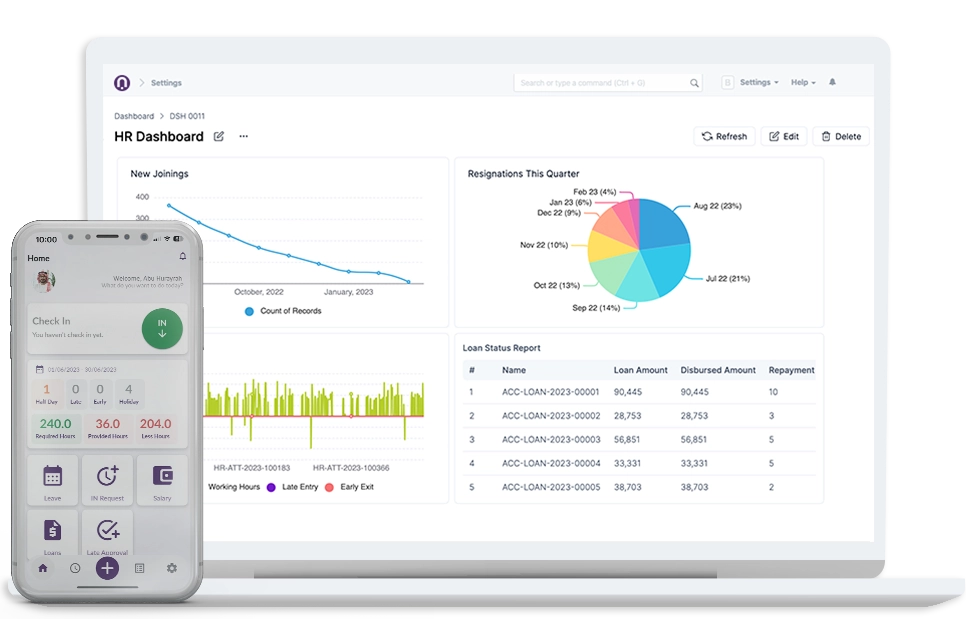Image resolution: width=966 pixels, height=619 pixels.
Task: Open the Settings breadcrumb in top bar
Action: click(166, 83)
